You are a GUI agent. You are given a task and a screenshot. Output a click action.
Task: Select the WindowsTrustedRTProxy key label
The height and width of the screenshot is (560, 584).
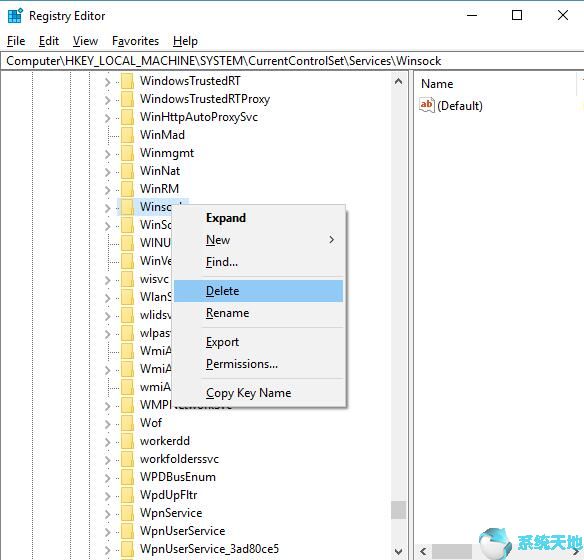click(x=205, y=99)
